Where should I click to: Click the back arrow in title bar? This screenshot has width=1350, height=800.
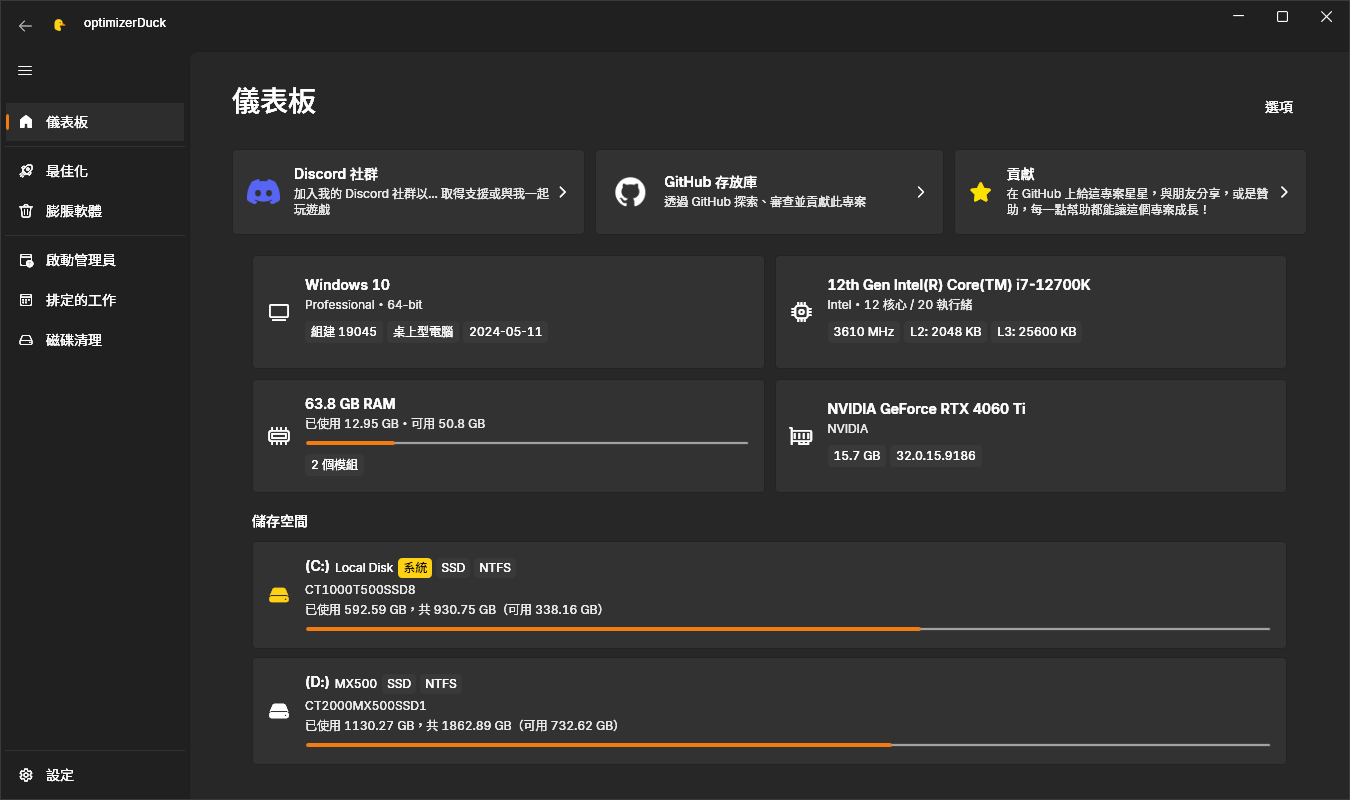(x=25, y=25)
